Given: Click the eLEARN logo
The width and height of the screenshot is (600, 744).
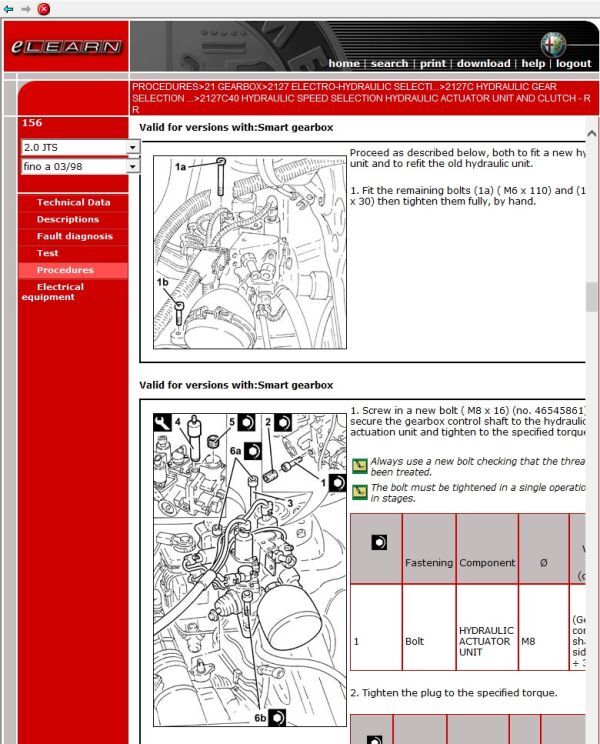Looking at the screenshot, I should tap(66, 46).
